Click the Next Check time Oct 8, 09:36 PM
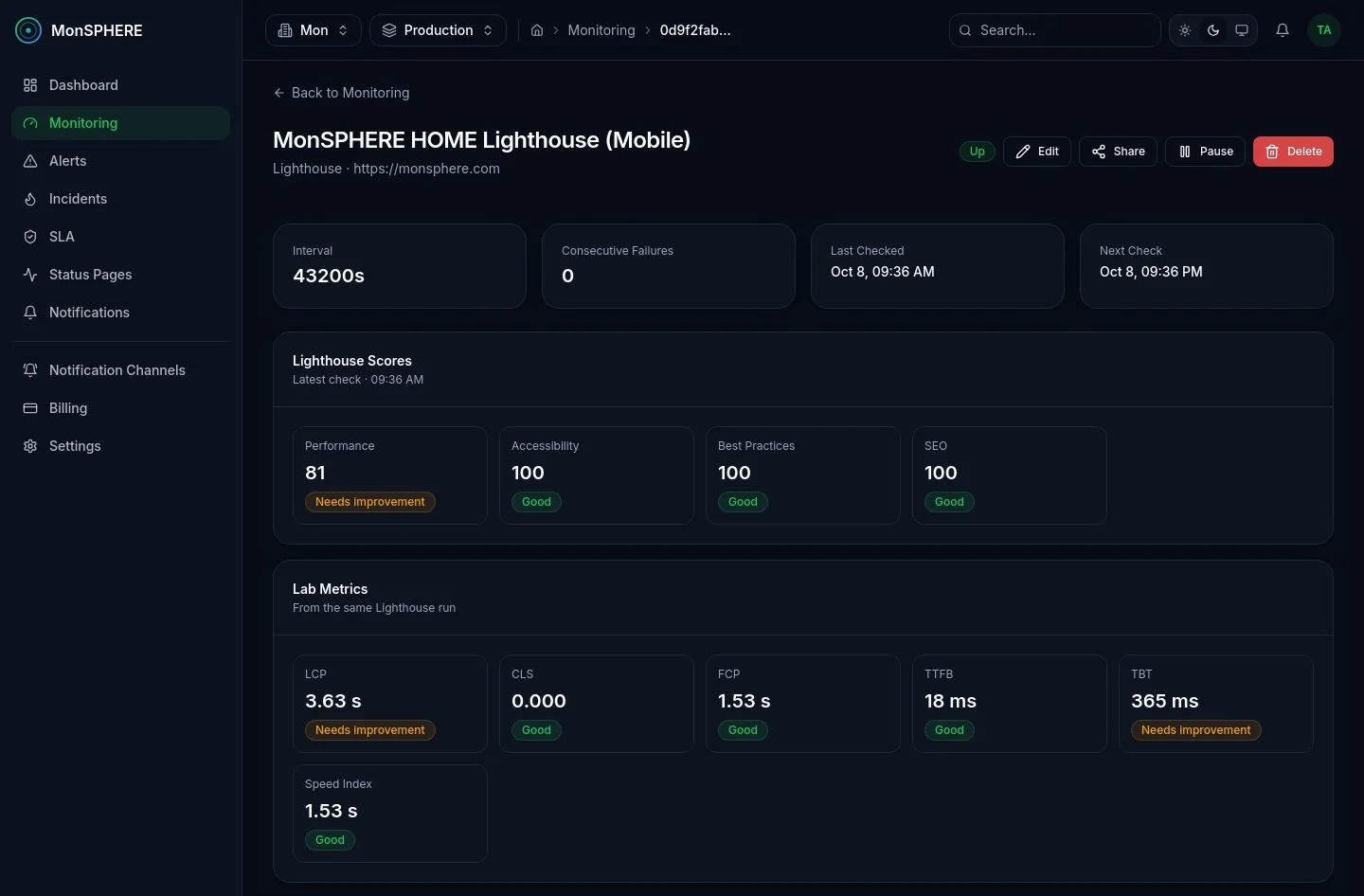 click(1151, 272)
